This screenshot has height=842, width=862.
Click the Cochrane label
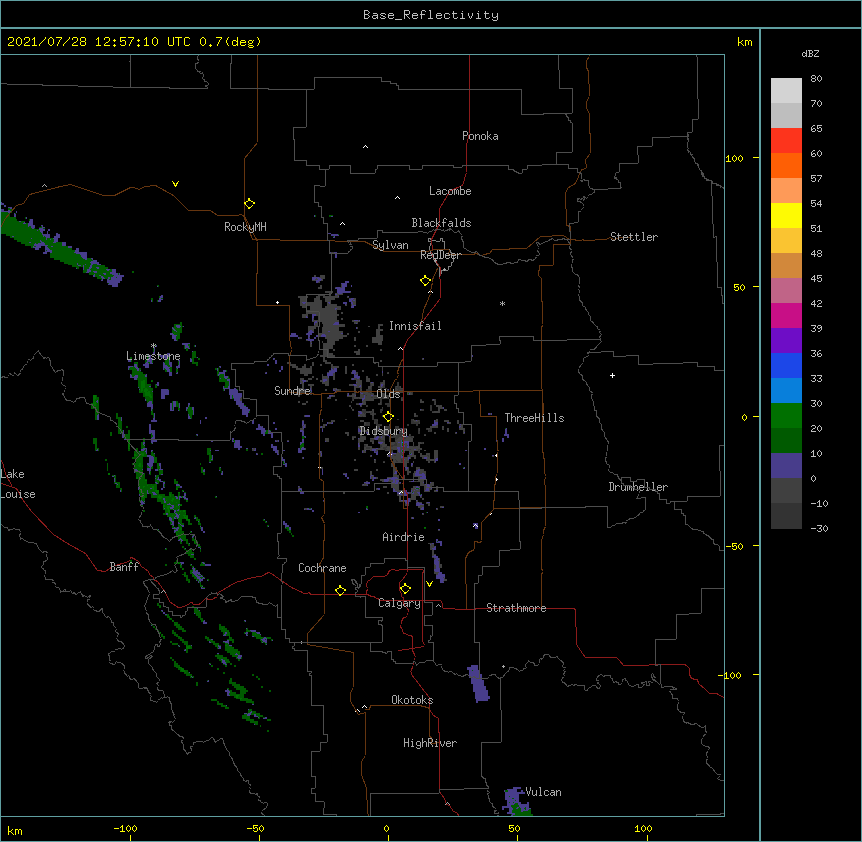point(322,568)
